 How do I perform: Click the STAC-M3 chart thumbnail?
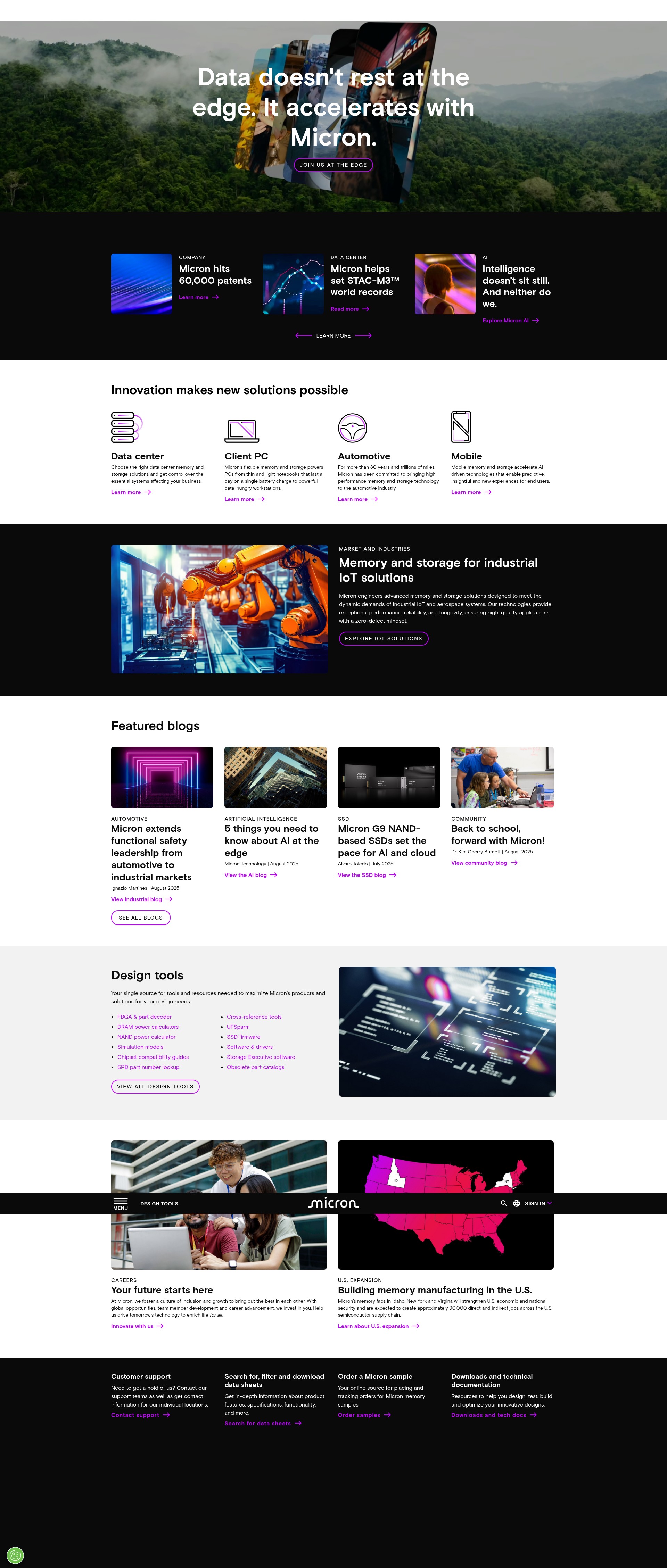tap(293, 284)
